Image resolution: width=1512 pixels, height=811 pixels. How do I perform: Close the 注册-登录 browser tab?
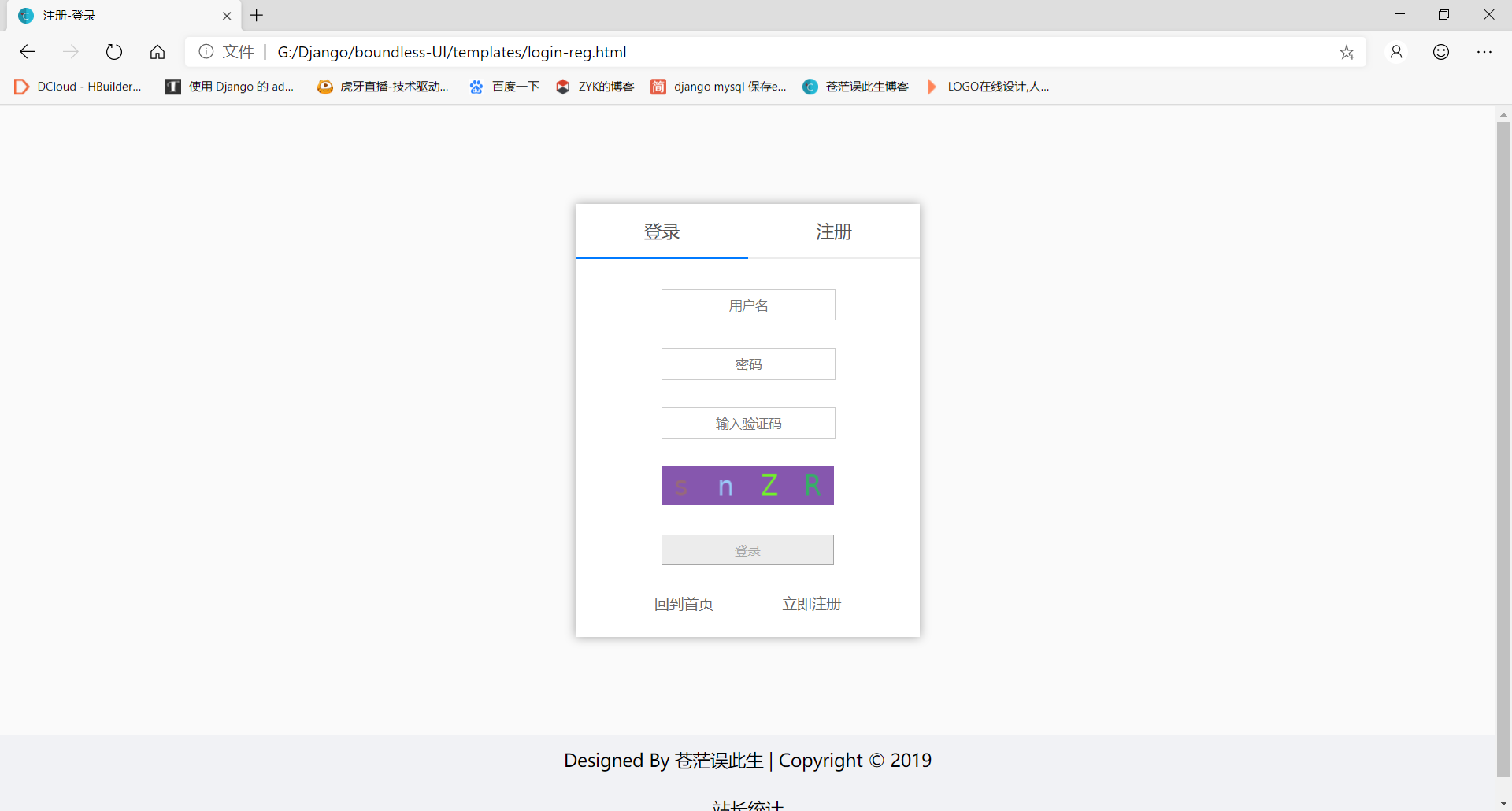point(227,16)
